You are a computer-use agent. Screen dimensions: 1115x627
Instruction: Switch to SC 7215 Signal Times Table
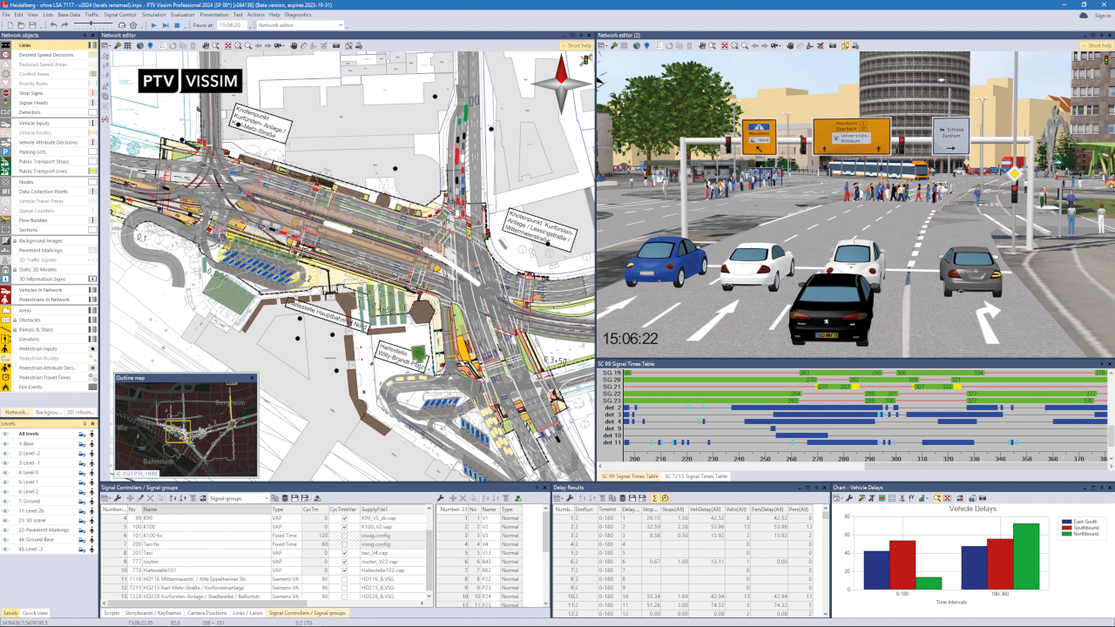[696, 476]
